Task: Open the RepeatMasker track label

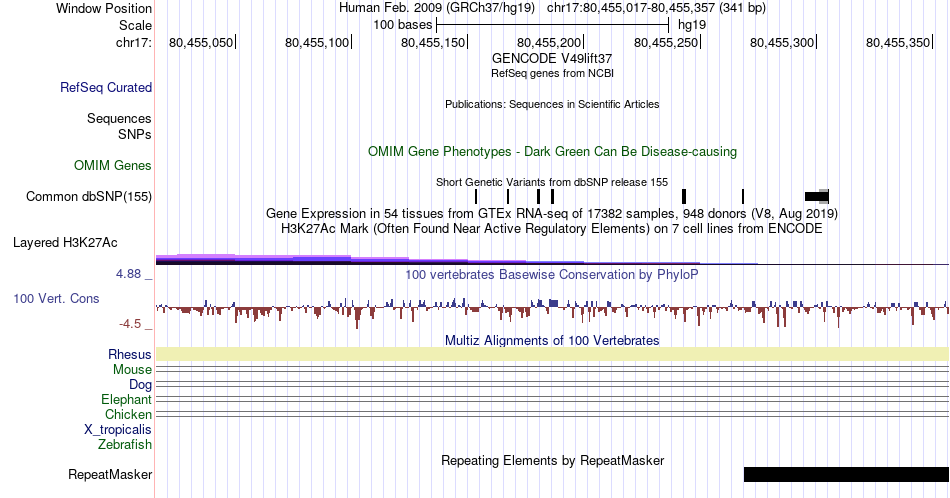Action: tap(110, 474)
